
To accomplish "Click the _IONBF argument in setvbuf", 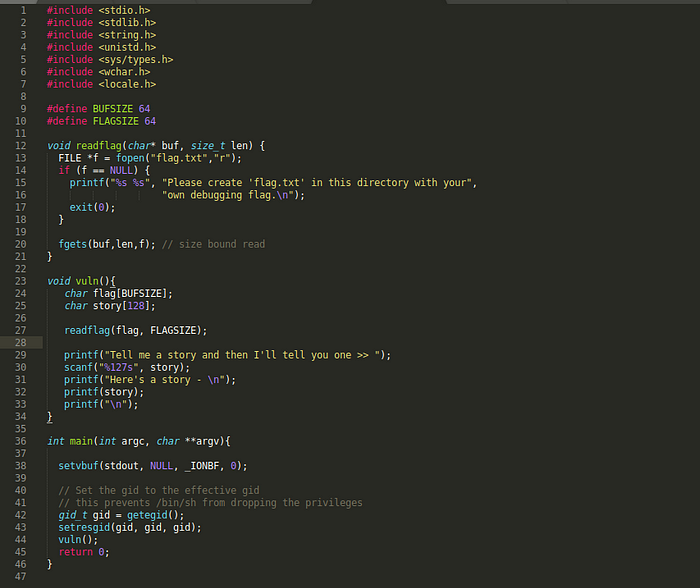I will pyautogui.click(x=202, y=466).
